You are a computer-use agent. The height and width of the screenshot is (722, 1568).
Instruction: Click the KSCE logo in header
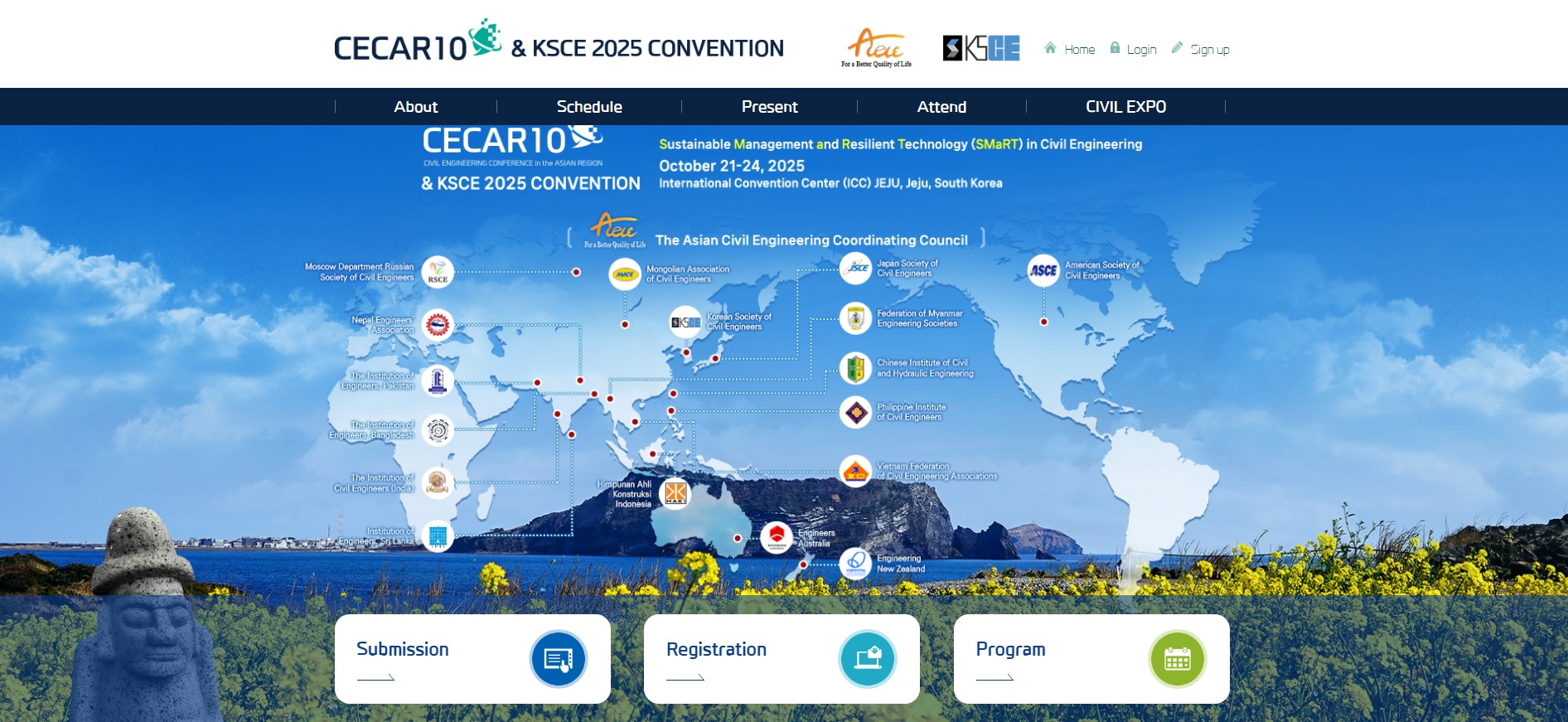pos(981,48)
